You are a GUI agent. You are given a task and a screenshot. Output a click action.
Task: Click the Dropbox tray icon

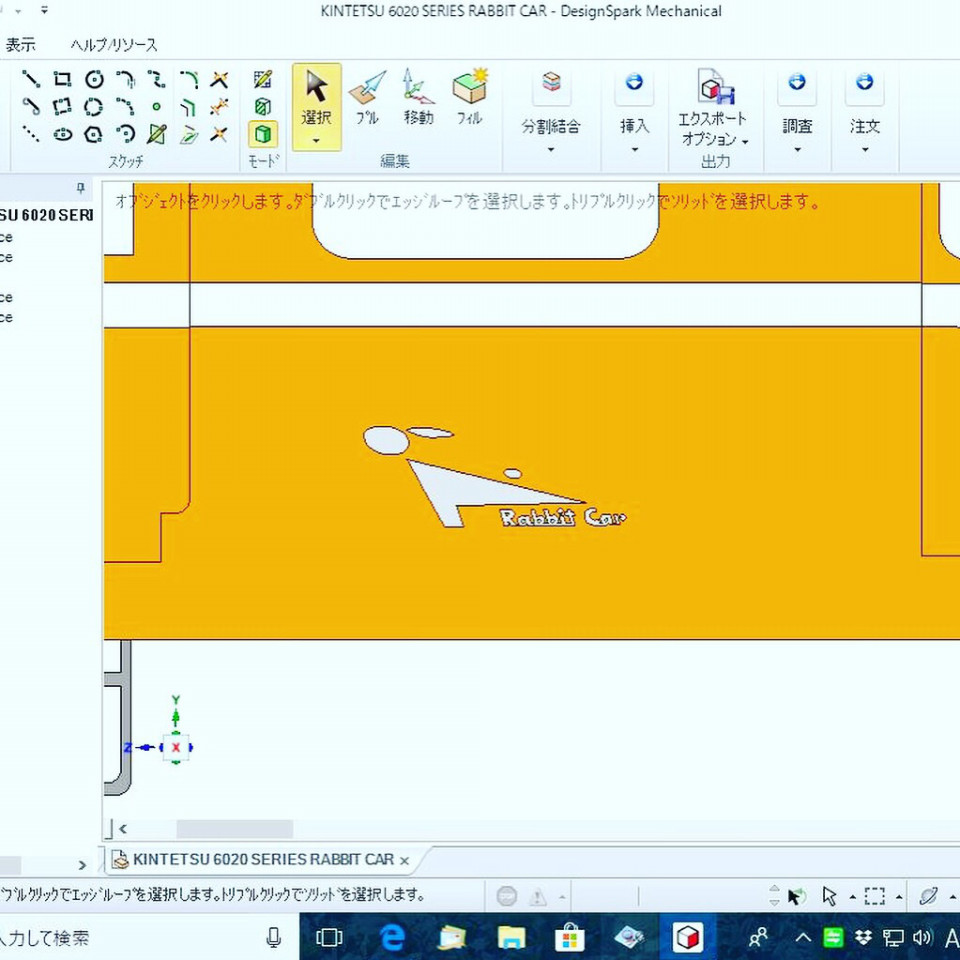click(x=863, y=937)
